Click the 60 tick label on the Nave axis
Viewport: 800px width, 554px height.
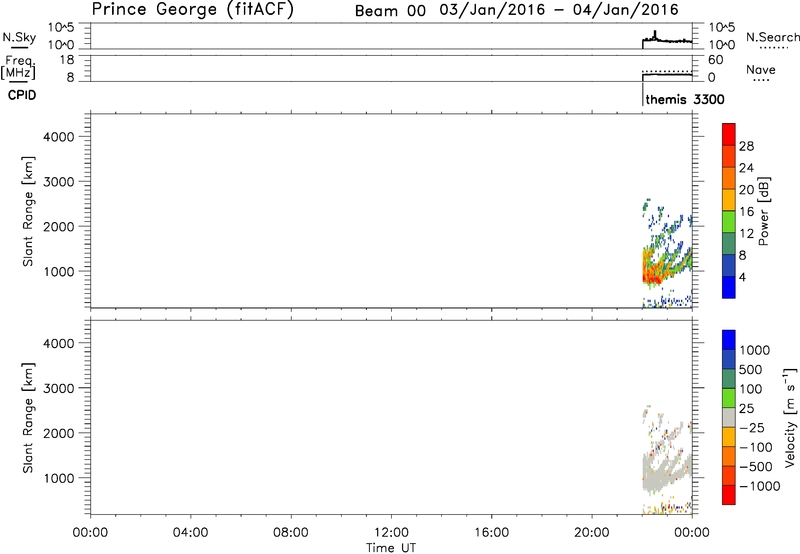point(715,60)
